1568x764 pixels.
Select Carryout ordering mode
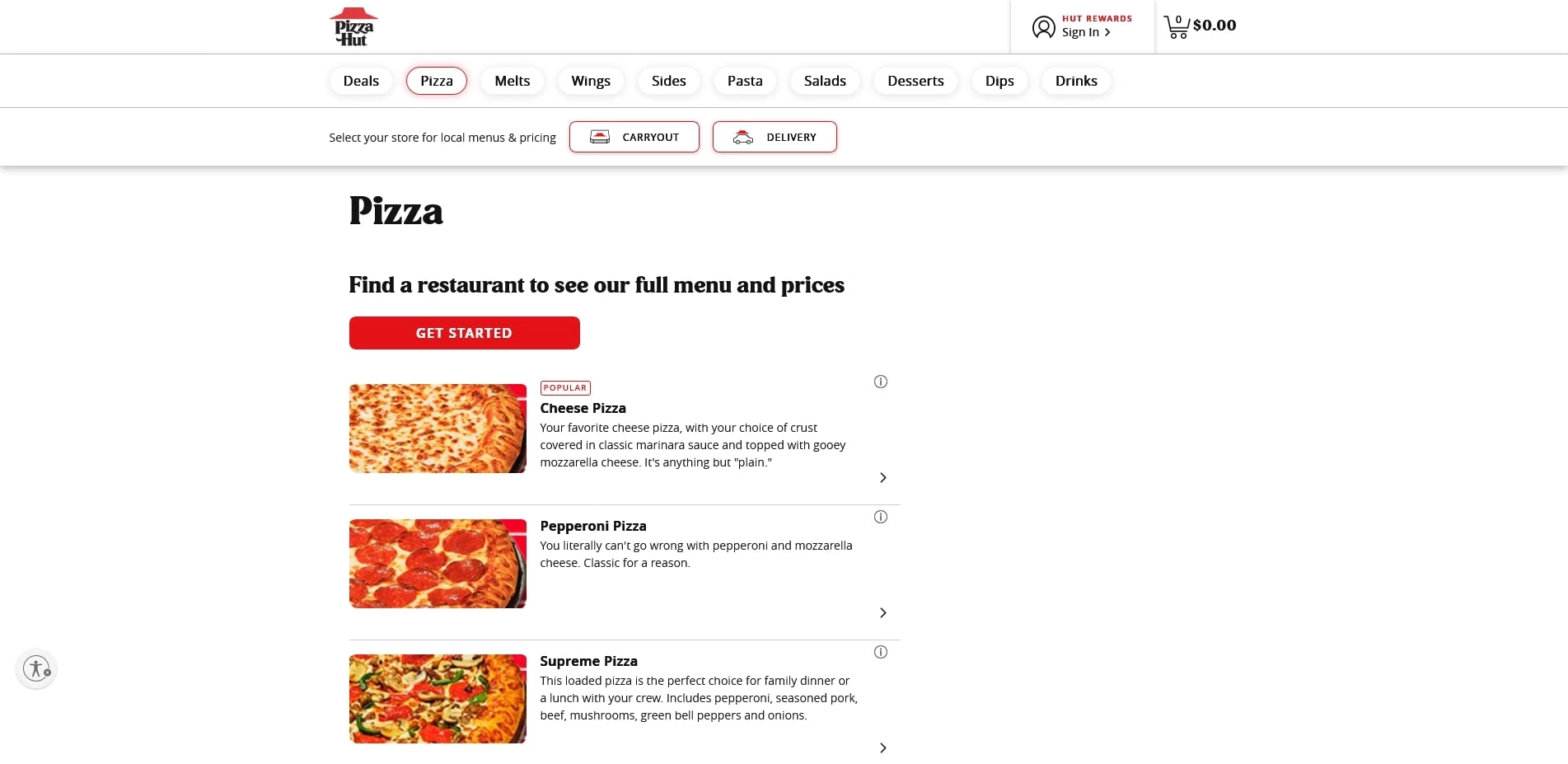(x=634, y=136)
